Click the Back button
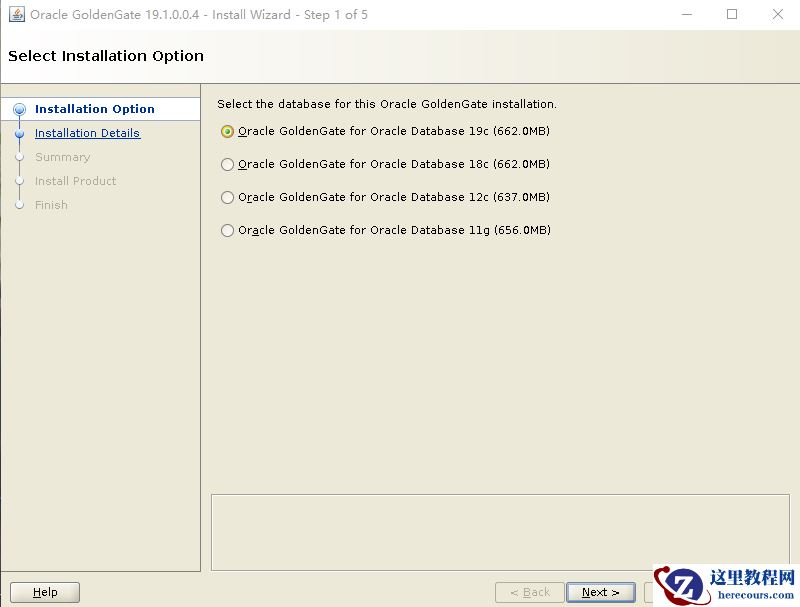The width and height of the screenshot is (800, 607). click(530, 592)
